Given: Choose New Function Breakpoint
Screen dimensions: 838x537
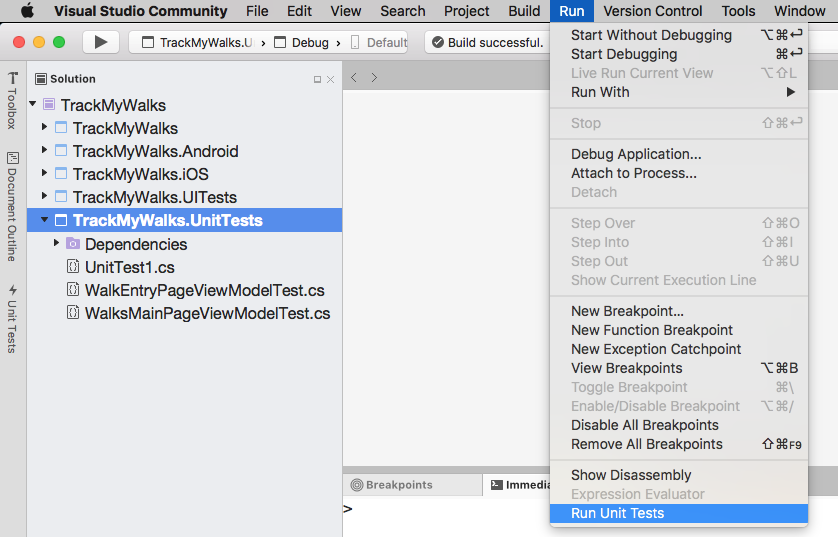Looking at the screenshot, I should click(679, 330).
